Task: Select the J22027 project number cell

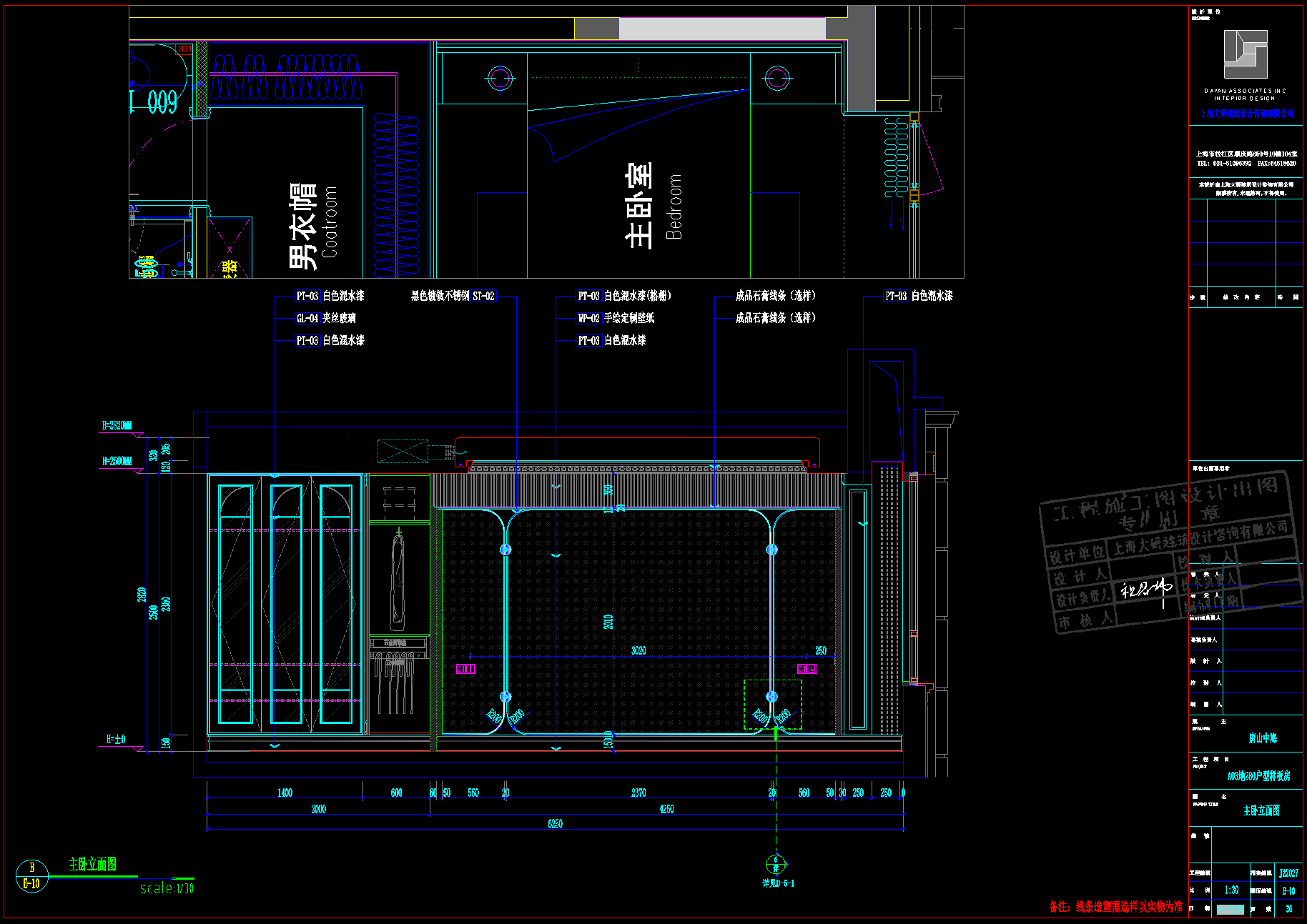Action: (x=1288, y=873)
